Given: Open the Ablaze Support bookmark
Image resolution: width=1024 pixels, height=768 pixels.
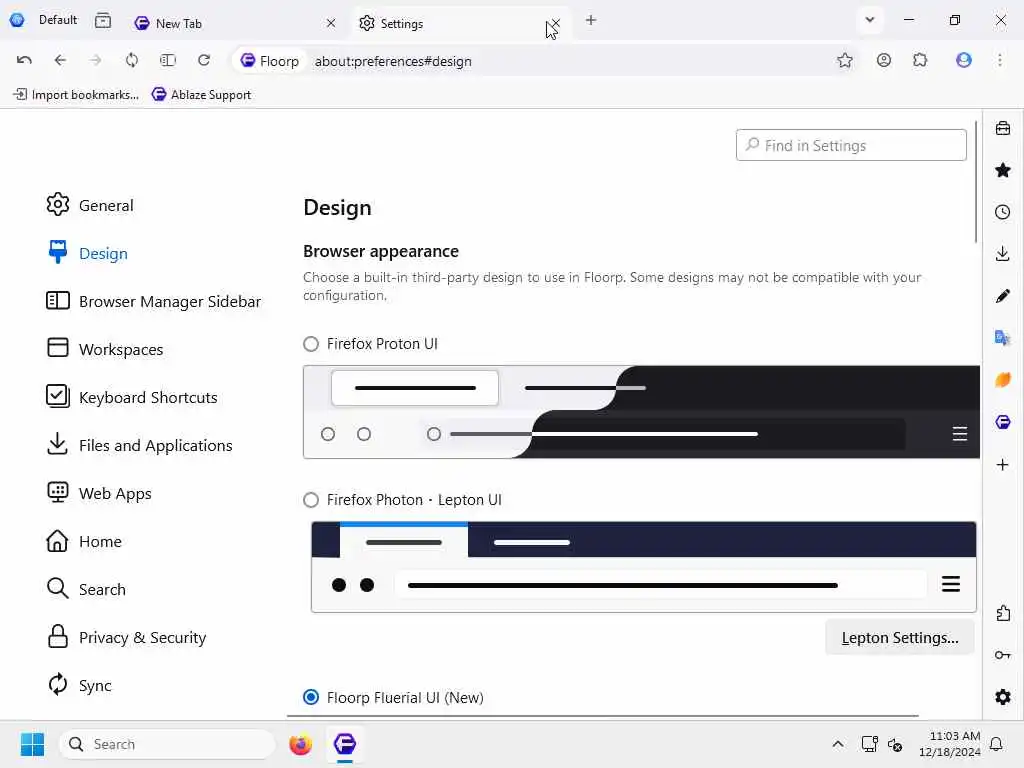Looking at the screenshot, I should [x=201, y=95].
